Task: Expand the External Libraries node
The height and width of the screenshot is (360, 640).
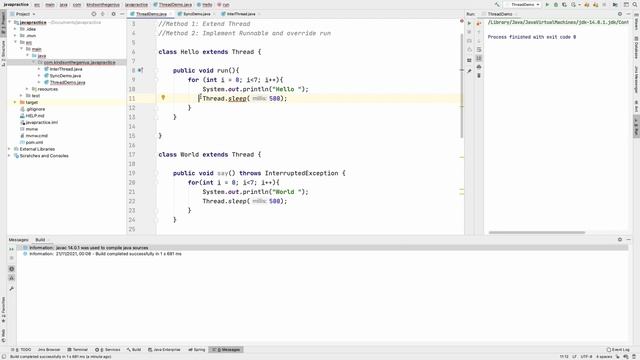Action: [9, 149]
